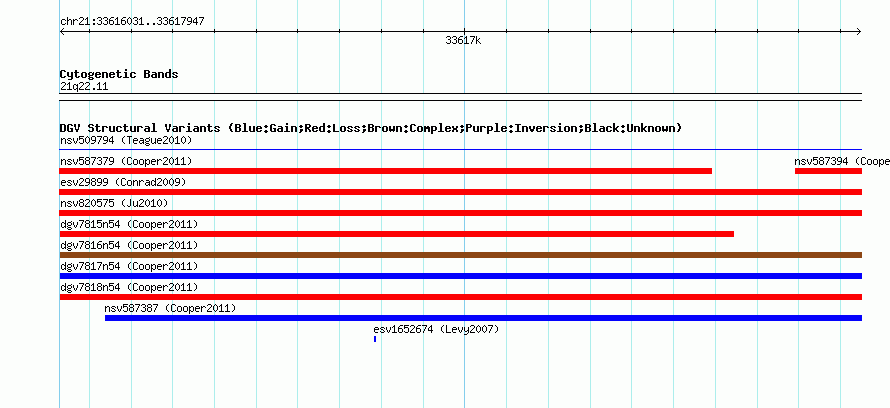Click the dgv7817n54 (Cooper2011) label
The image size is (890, 408).
129,266
